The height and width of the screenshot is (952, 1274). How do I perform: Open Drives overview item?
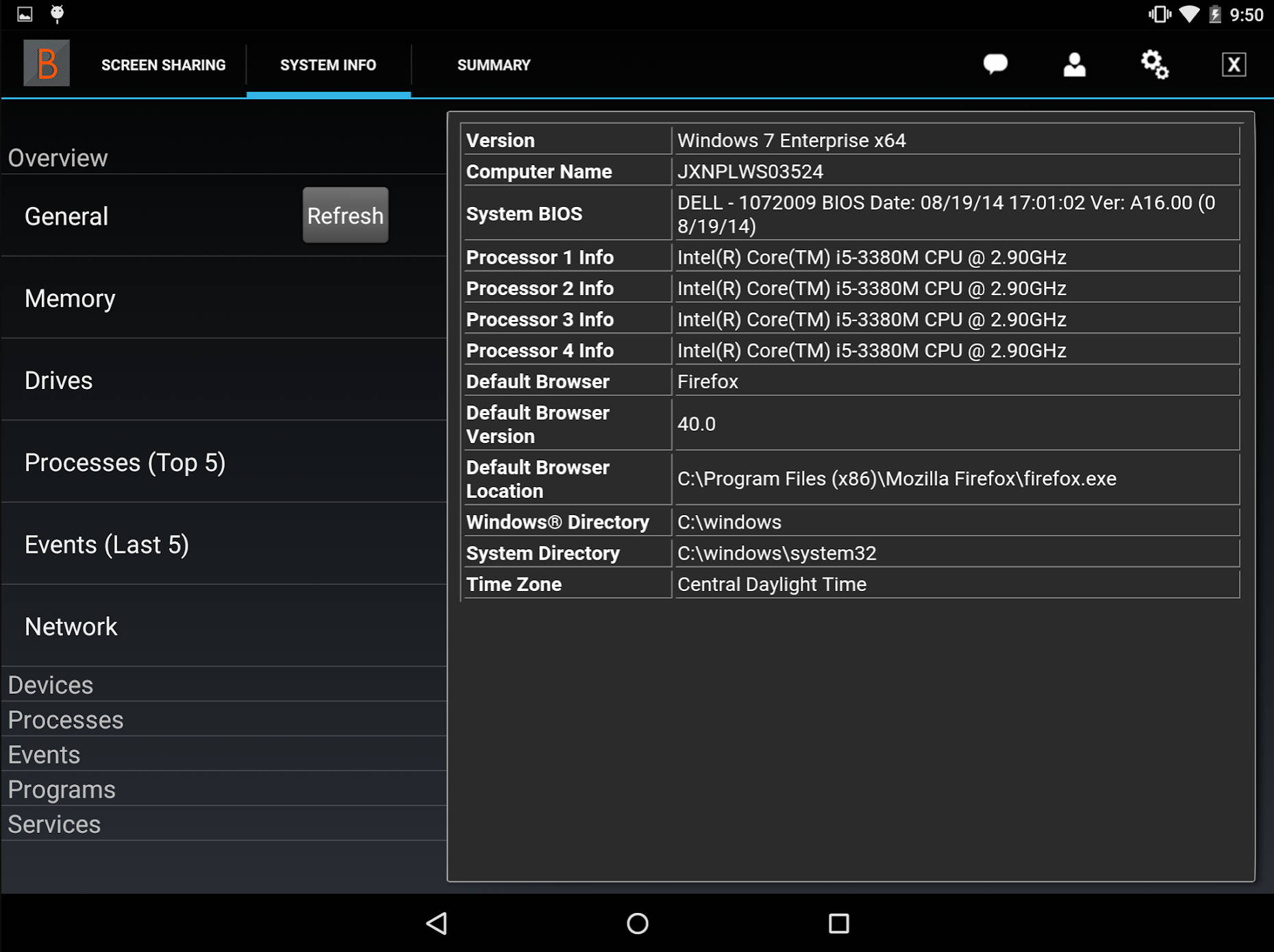point(59,381)
